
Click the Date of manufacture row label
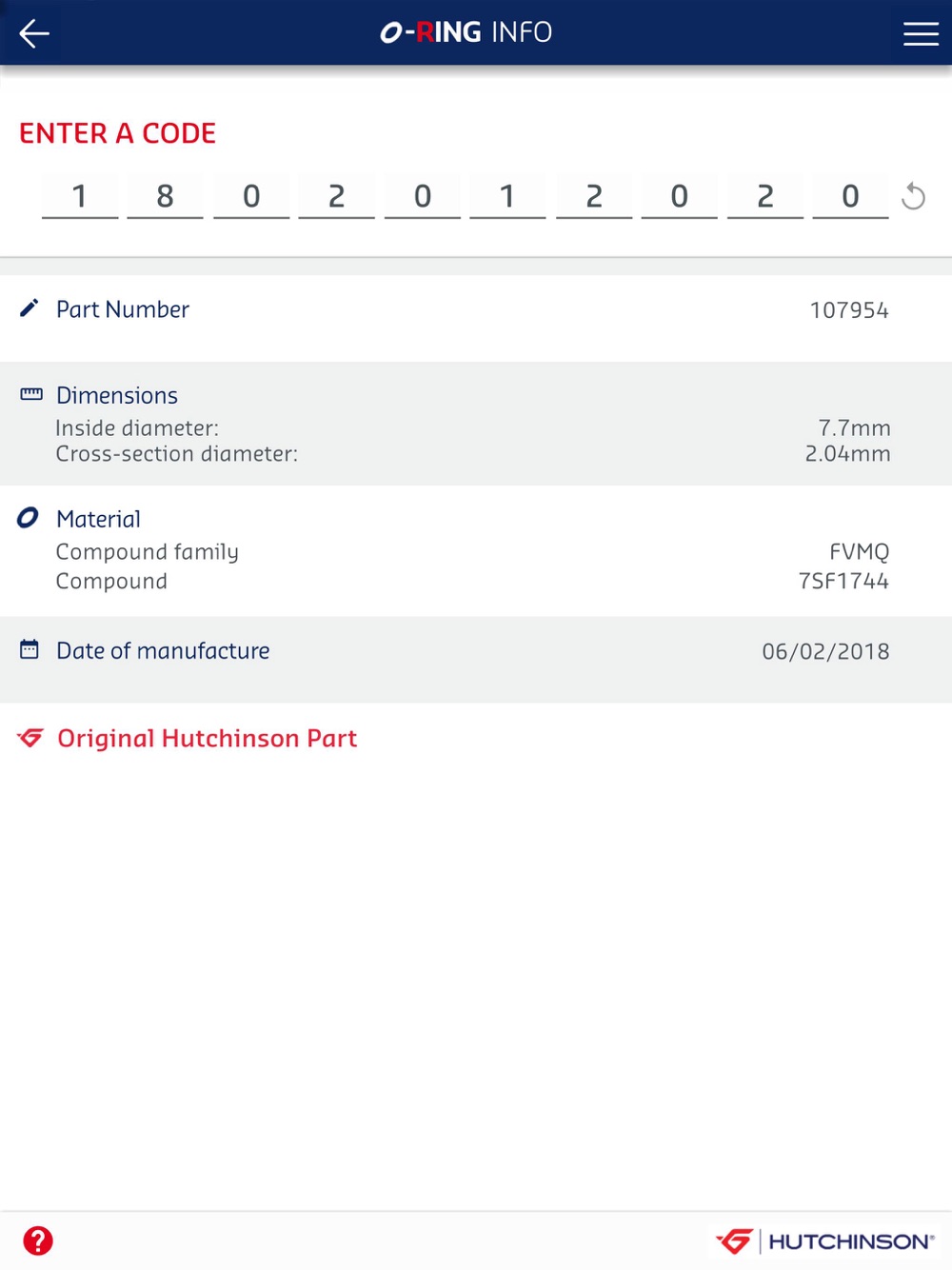[163, 650]
